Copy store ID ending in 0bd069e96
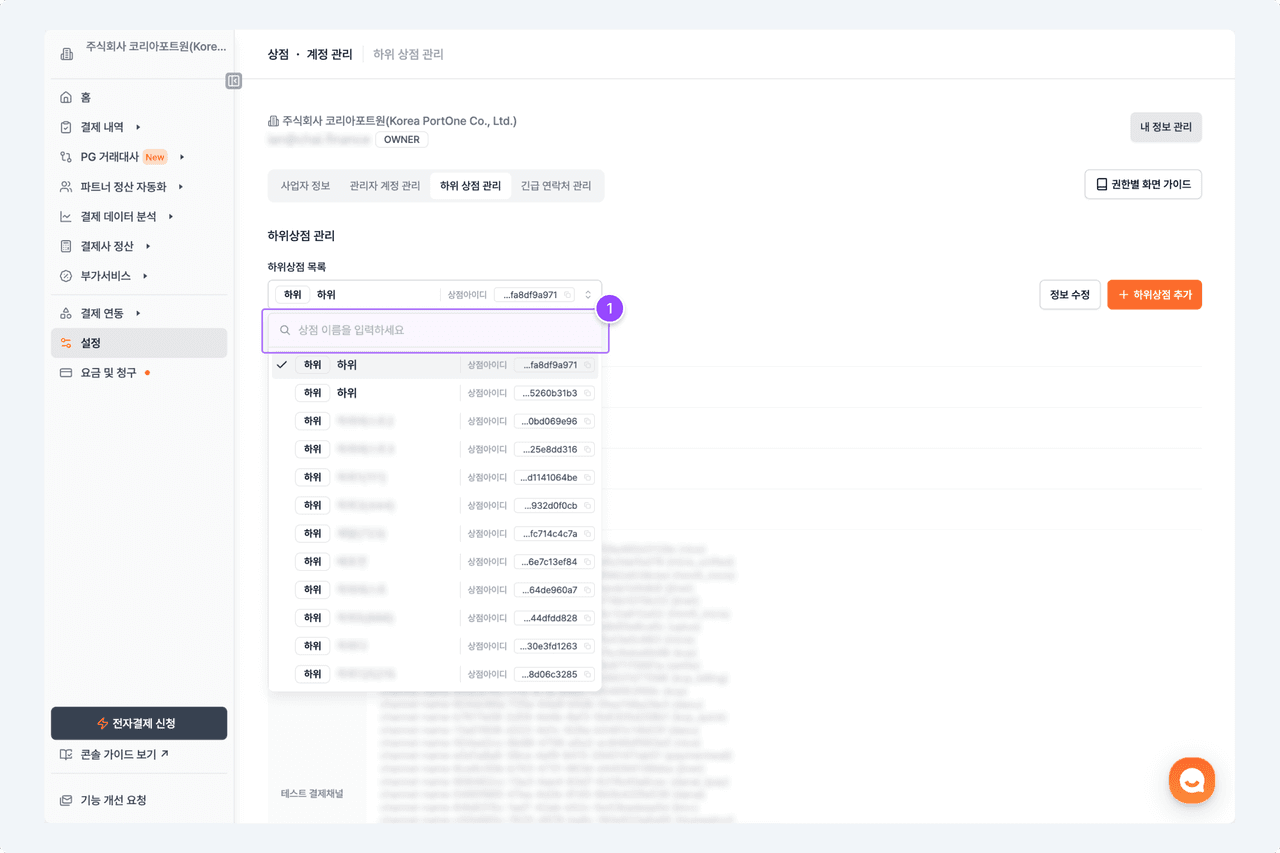 [x=588, y=421]
